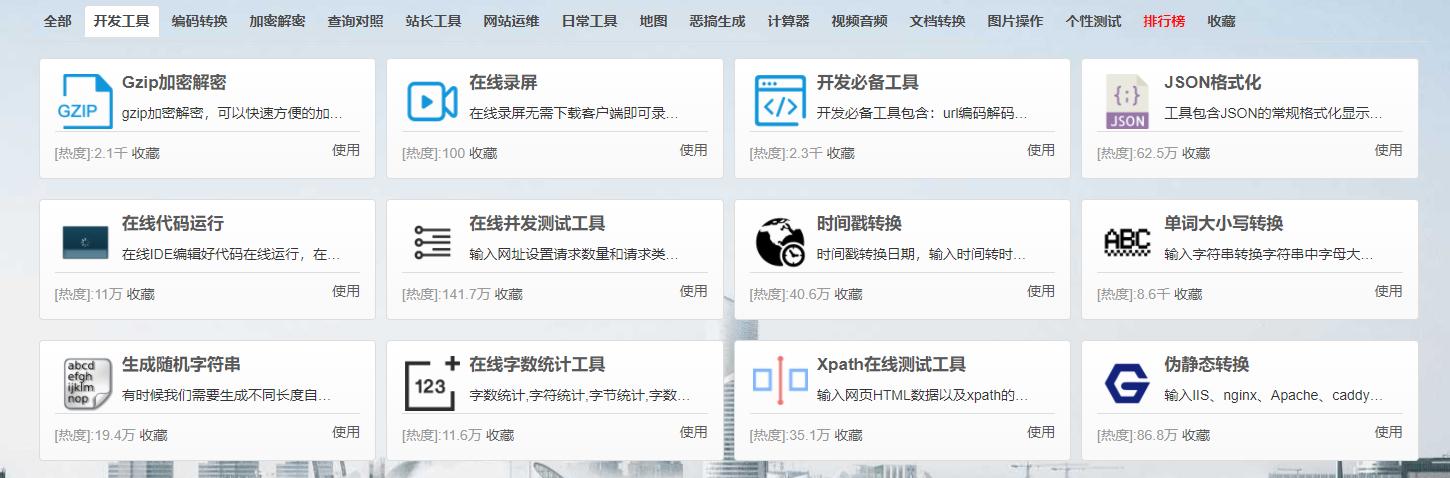Open the 图片操作 category tab
Image resolution: width=1450 pixels, height=478 pixels.
click(x=1015, y=21)
